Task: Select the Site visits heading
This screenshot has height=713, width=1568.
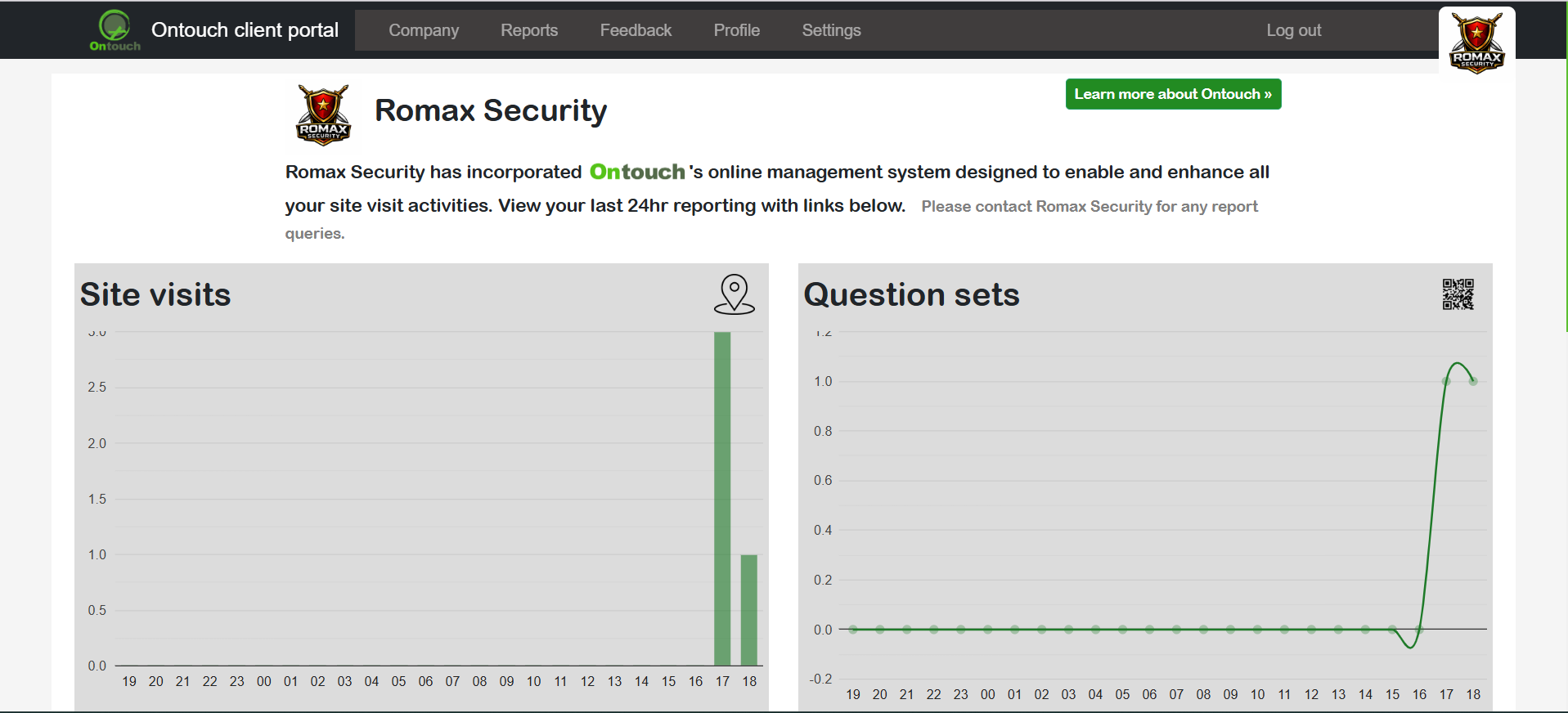Action: click(x=155, y=294)
